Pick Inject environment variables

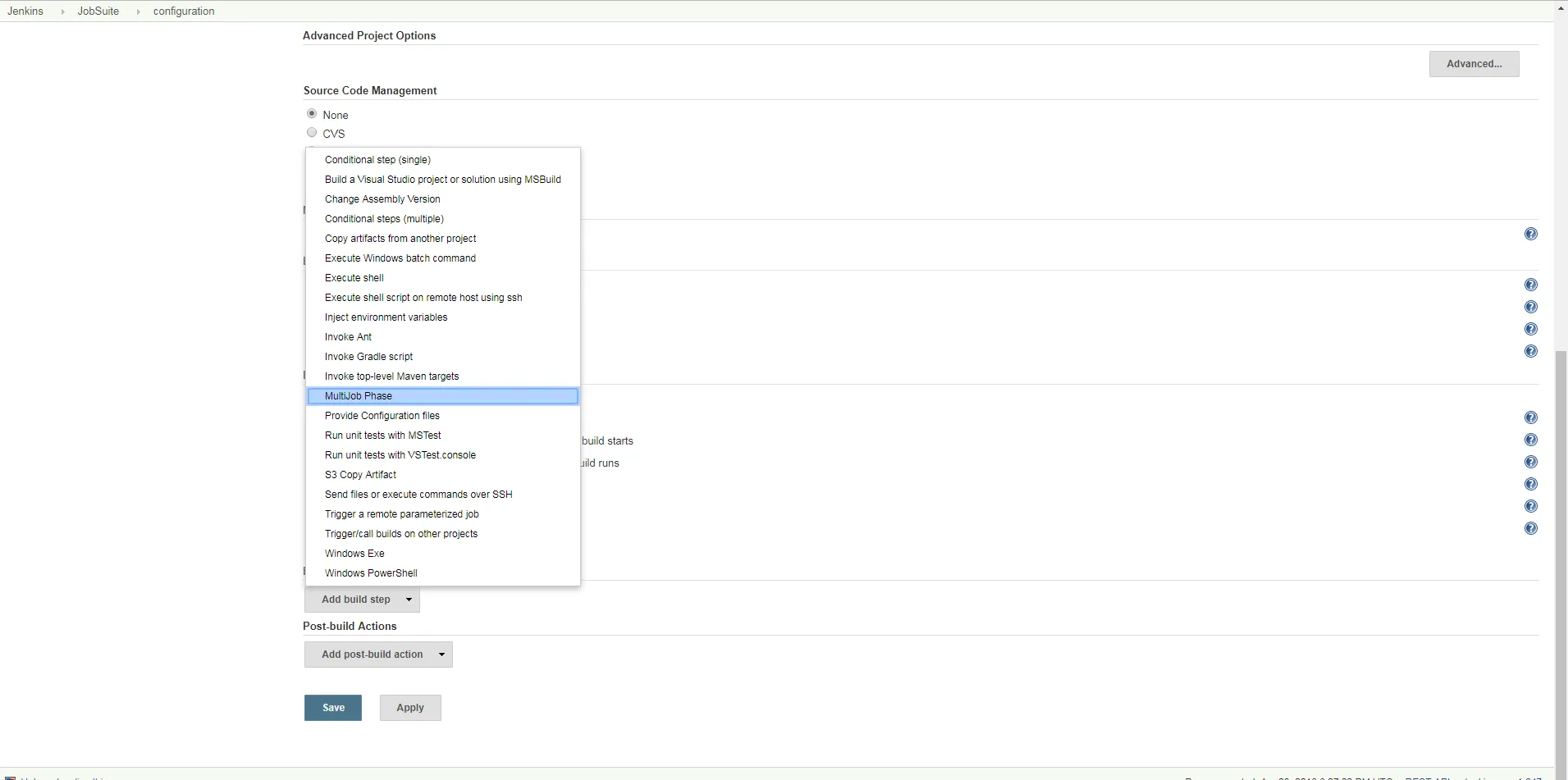pyautogui.click(x=443, y=317)
